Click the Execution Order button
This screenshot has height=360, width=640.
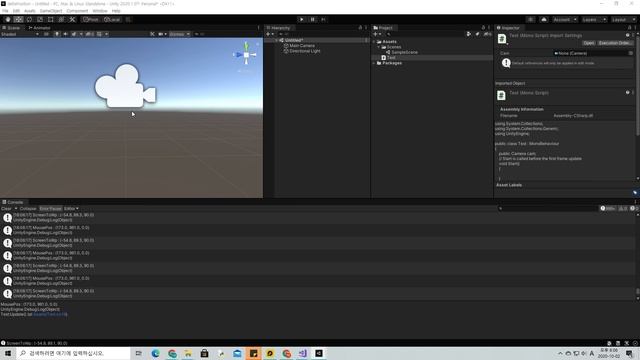615,43
